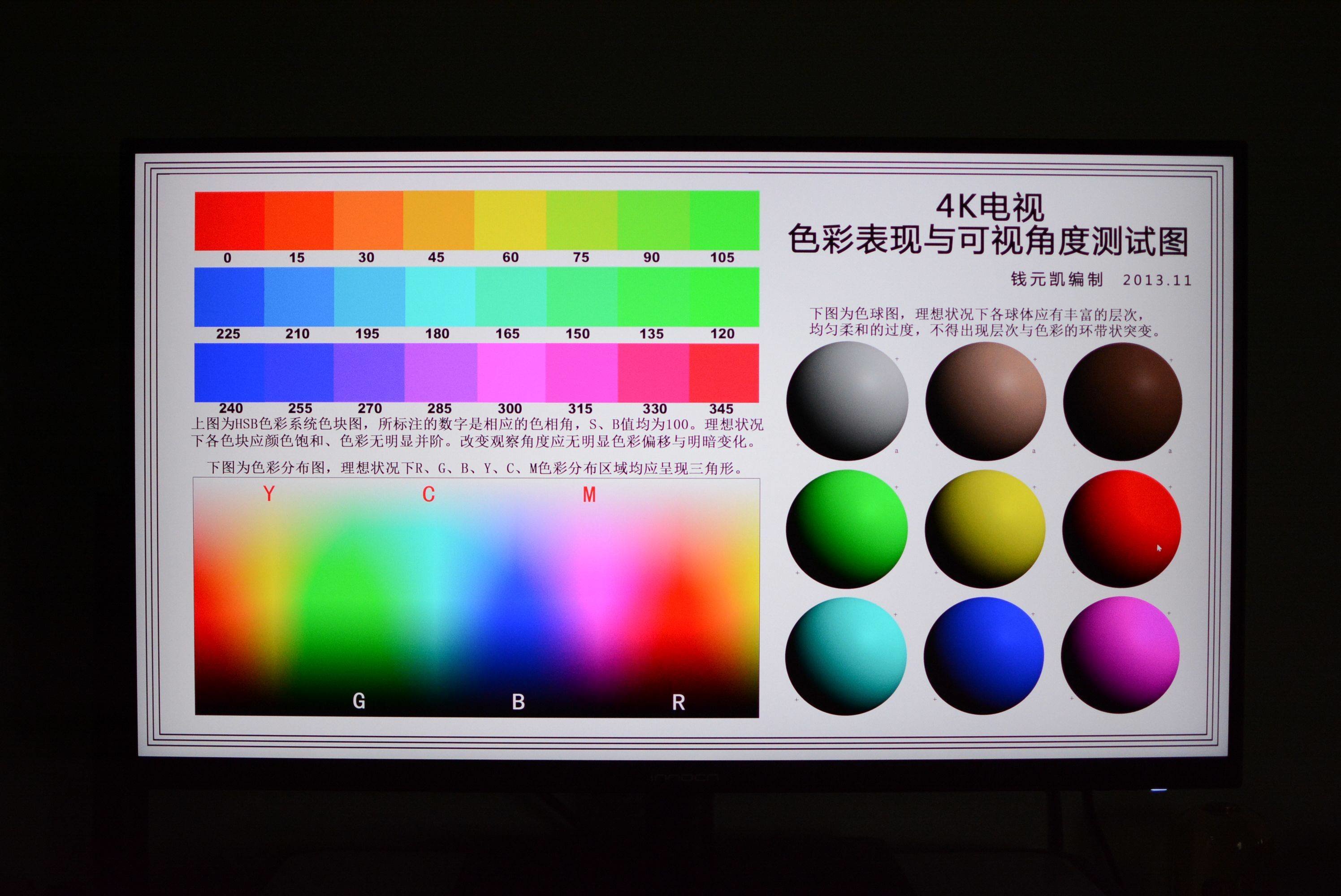Click the red Y label in gradient
The image size is (1341, 896).
click(269, 494)
